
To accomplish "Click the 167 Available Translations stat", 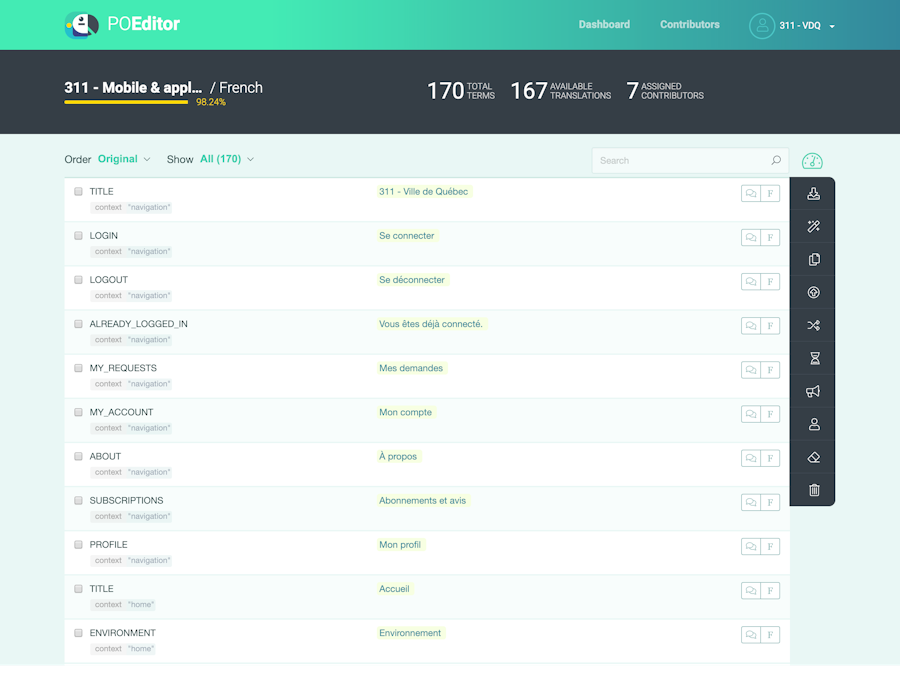I will pos(561,91).
